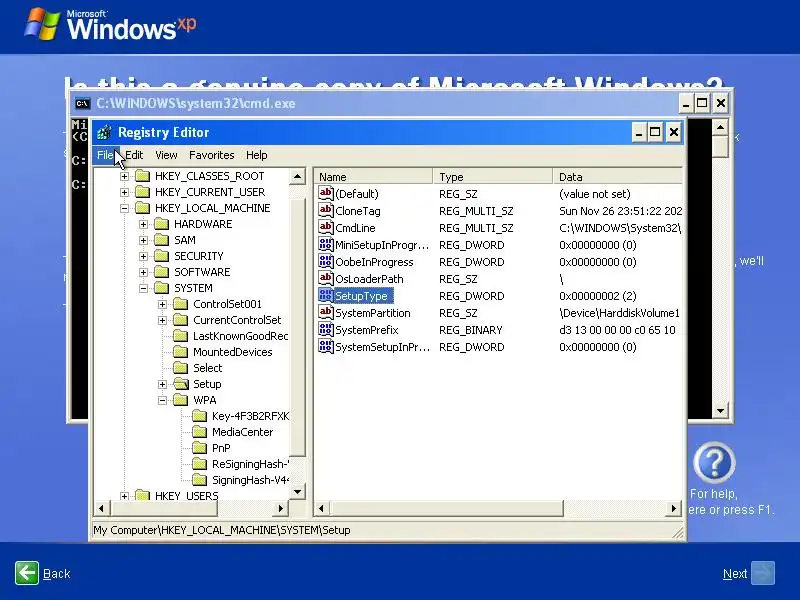The image size is (800, 600).
Task: Select the OobeInProgress value name
Action: (374, 262)
